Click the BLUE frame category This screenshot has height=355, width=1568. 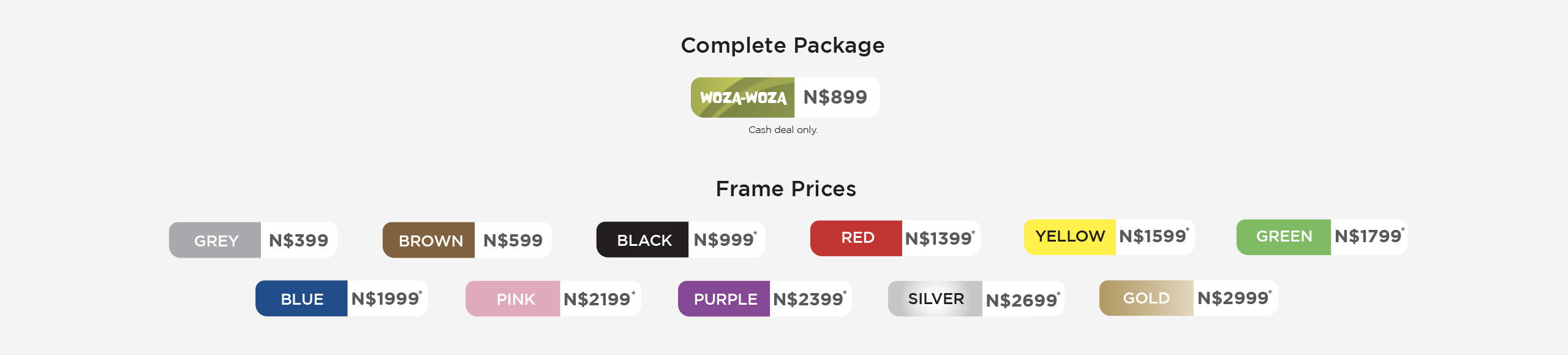(x=301, y=299)
